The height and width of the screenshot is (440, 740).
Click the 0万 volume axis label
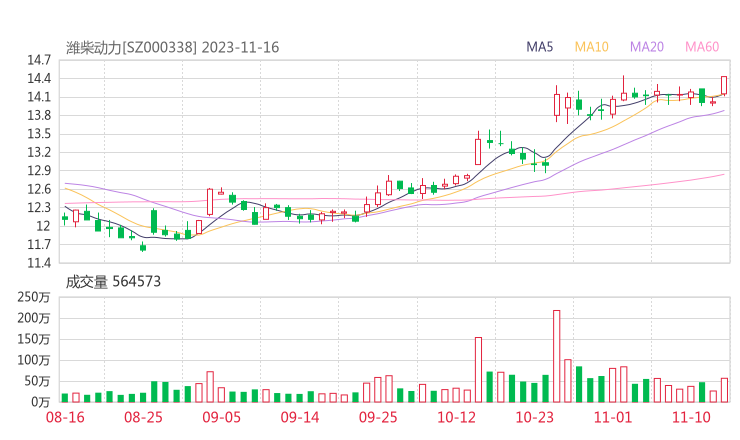pyautogui.click(x=41, y=402)
